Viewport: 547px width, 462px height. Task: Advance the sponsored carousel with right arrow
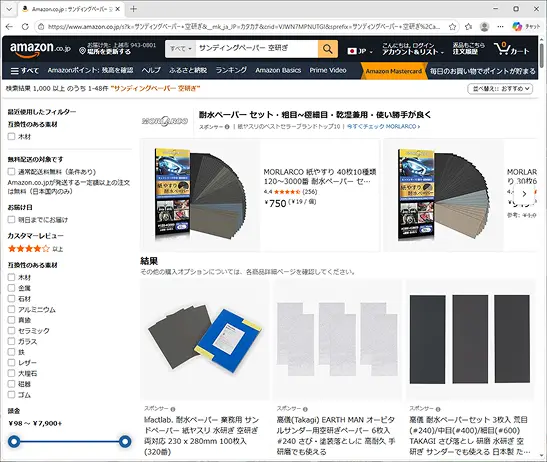(524, 194)
